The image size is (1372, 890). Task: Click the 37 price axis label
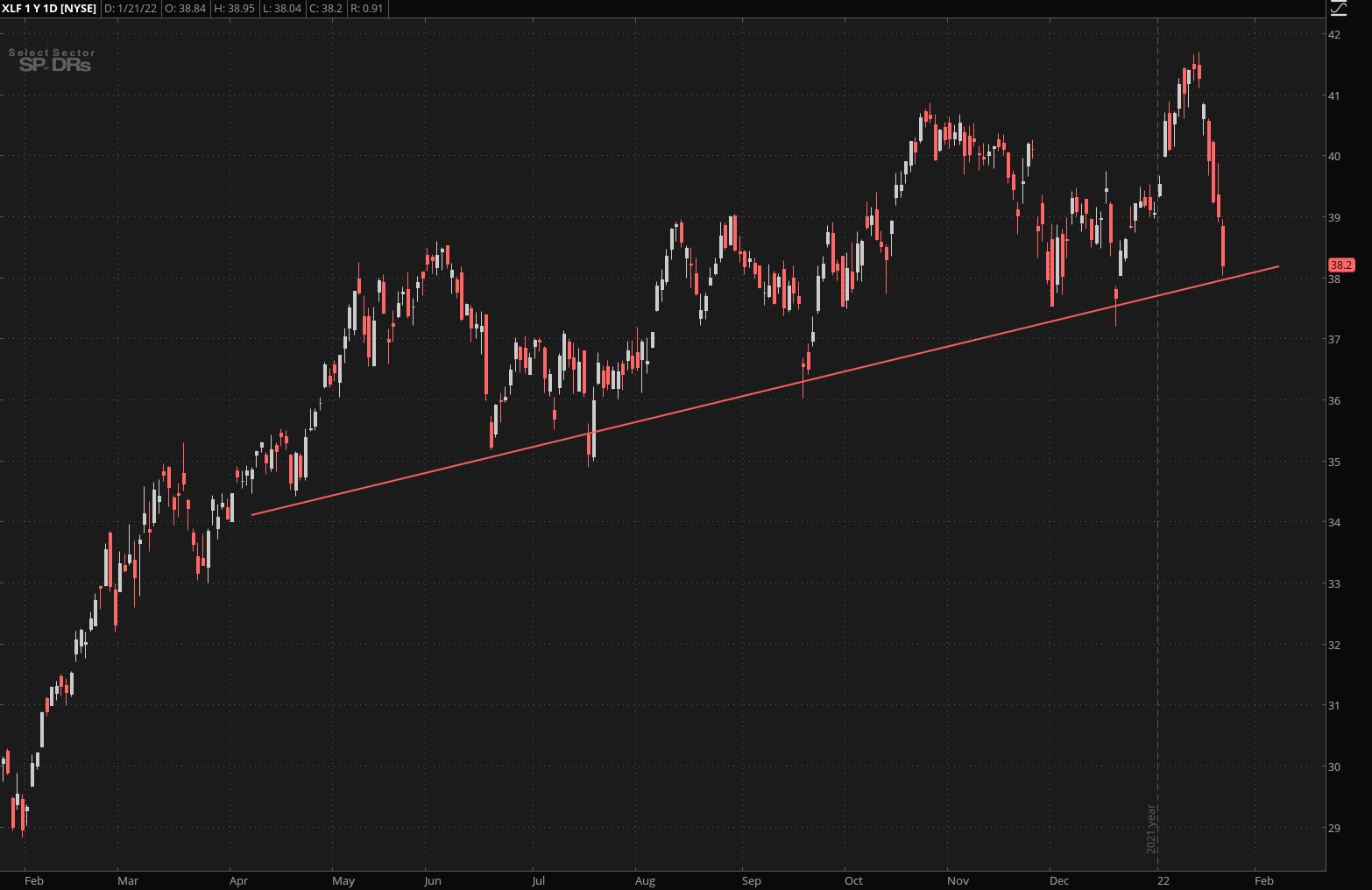pyautogui.click(x=1334, y=340)
